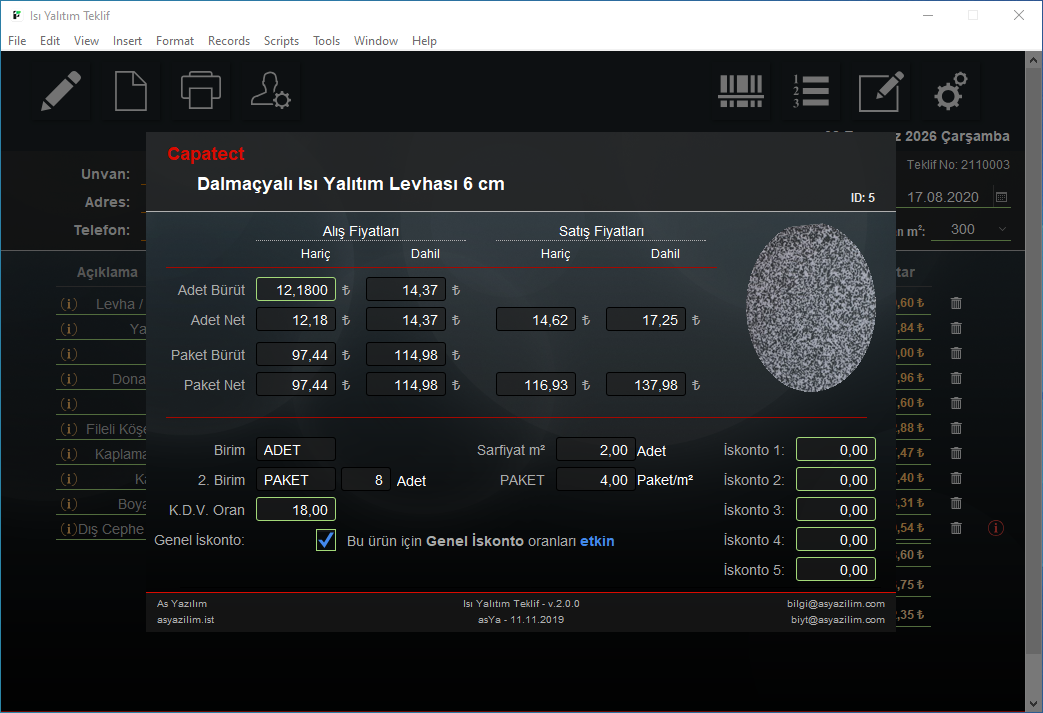This screenshot has height=713, width=1043.
Task: Open the File menu
Action: (x=17, y=41)
